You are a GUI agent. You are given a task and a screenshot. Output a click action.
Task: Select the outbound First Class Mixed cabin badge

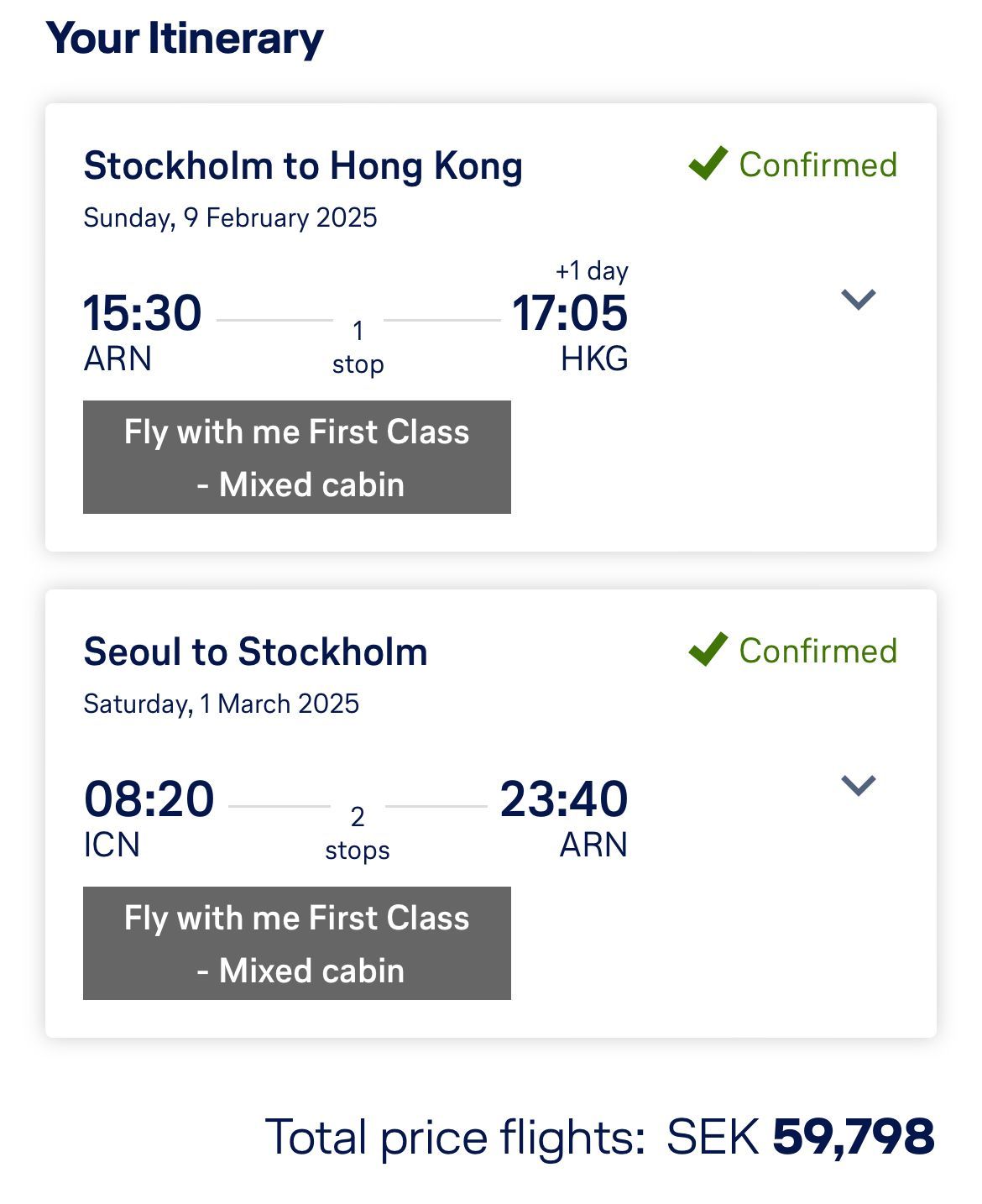(x=297, y=457)
